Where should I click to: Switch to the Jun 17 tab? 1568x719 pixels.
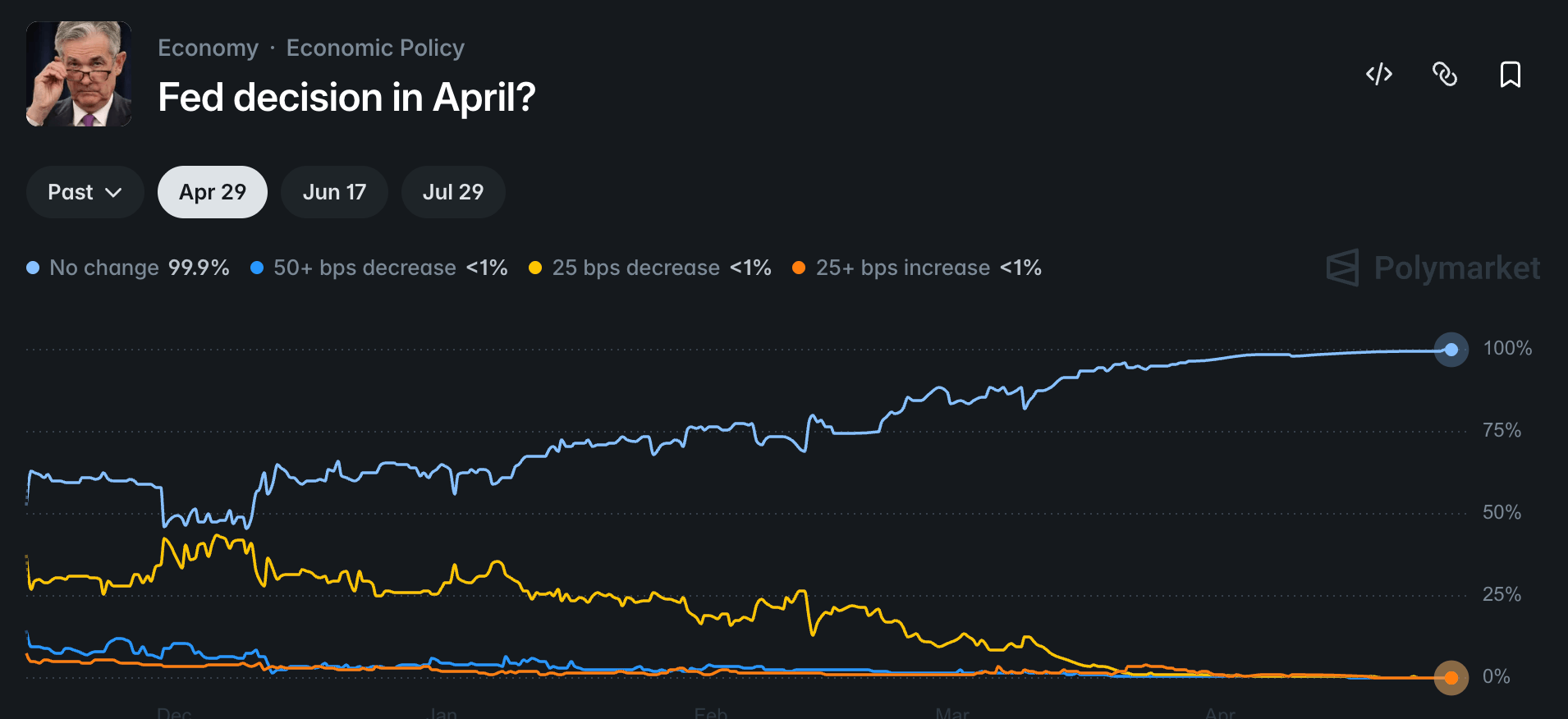click(x=334, y=192)
